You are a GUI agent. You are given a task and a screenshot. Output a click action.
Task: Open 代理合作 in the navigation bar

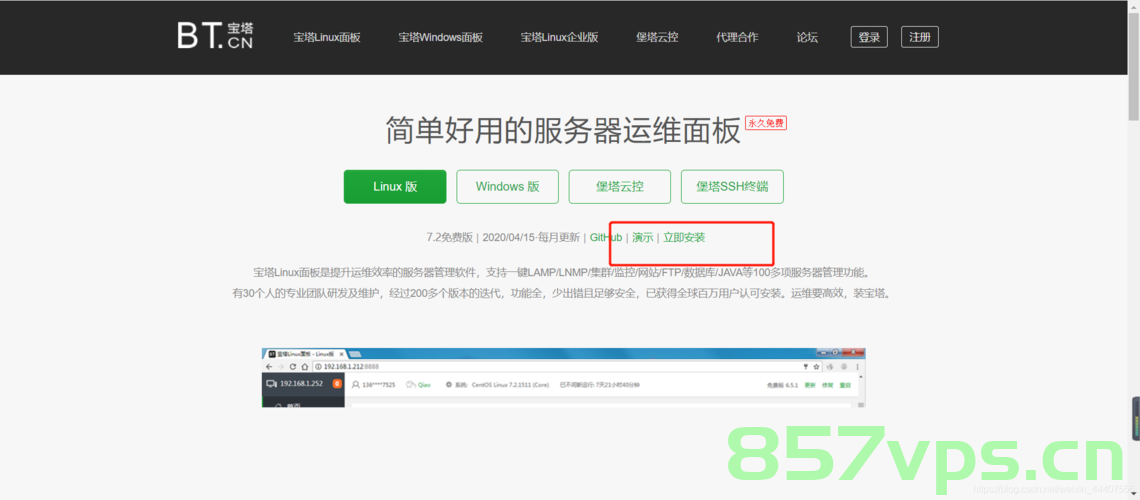tap(736, 37)
